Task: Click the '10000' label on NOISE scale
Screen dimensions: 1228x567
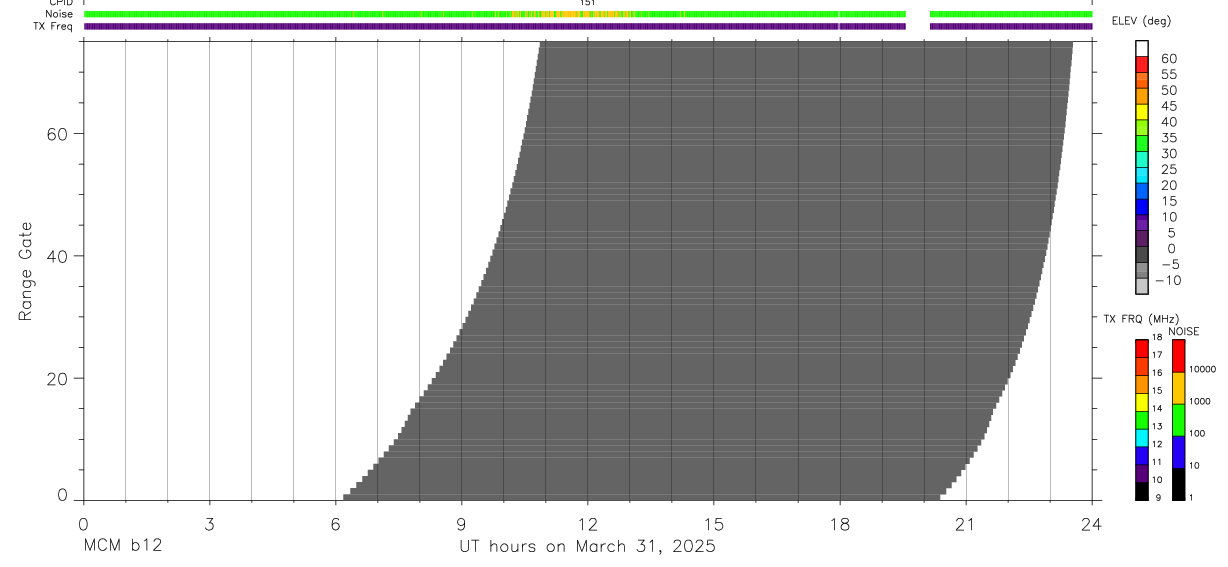Action: 1203,369
